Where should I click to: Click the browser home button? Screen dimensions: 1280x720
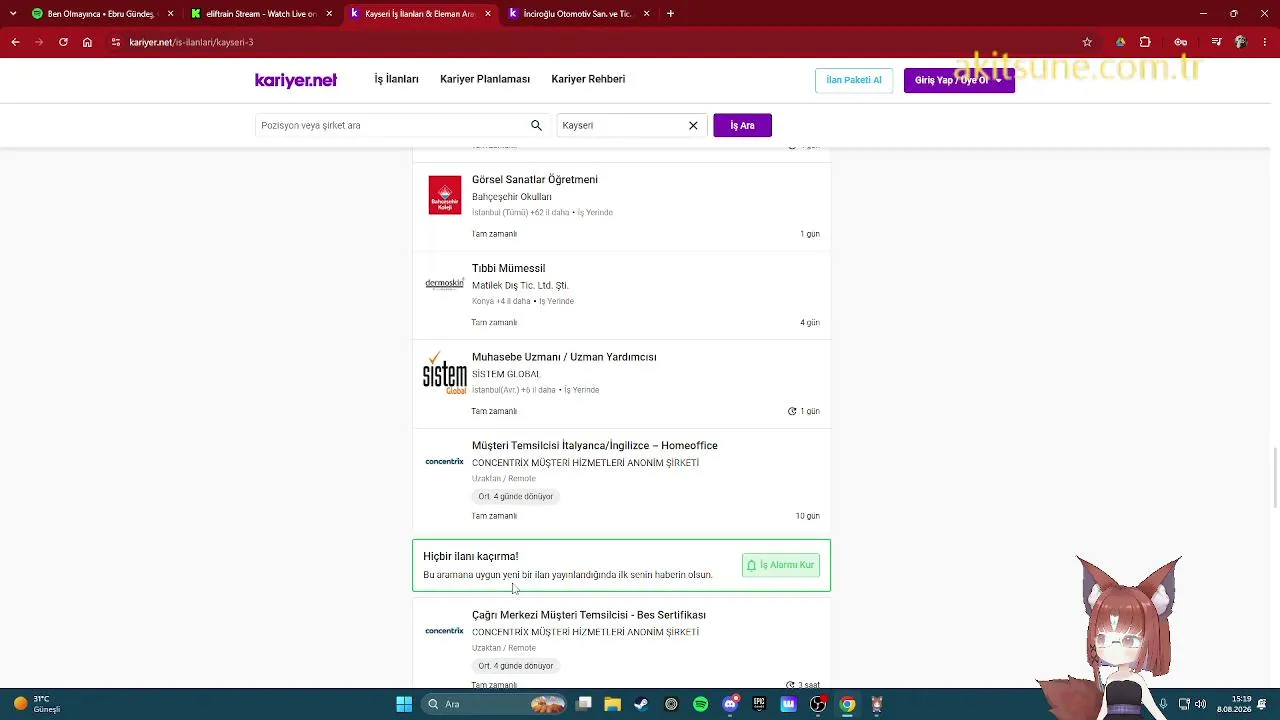tap(87, 42)
